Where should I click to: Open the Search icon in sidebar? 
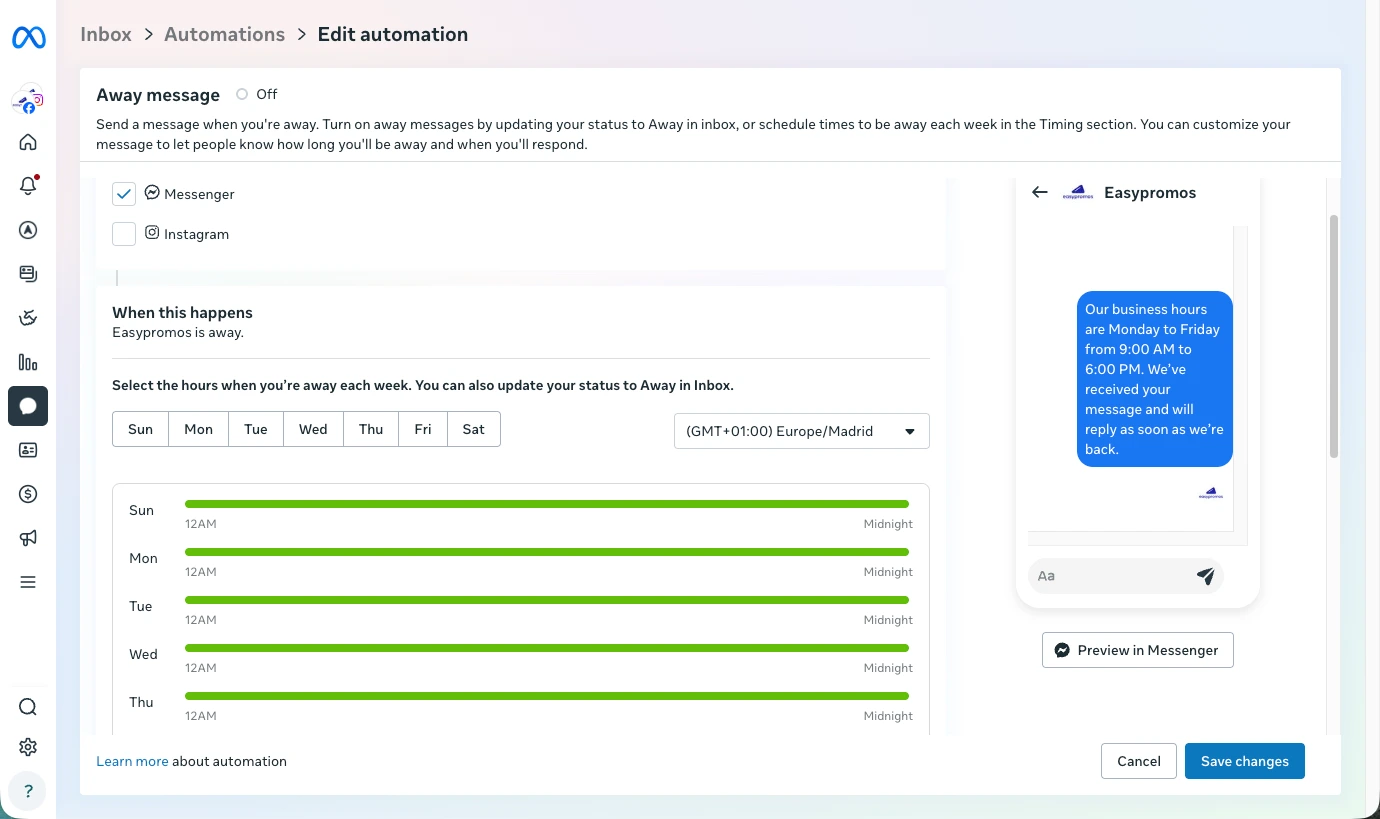point(27,706)
